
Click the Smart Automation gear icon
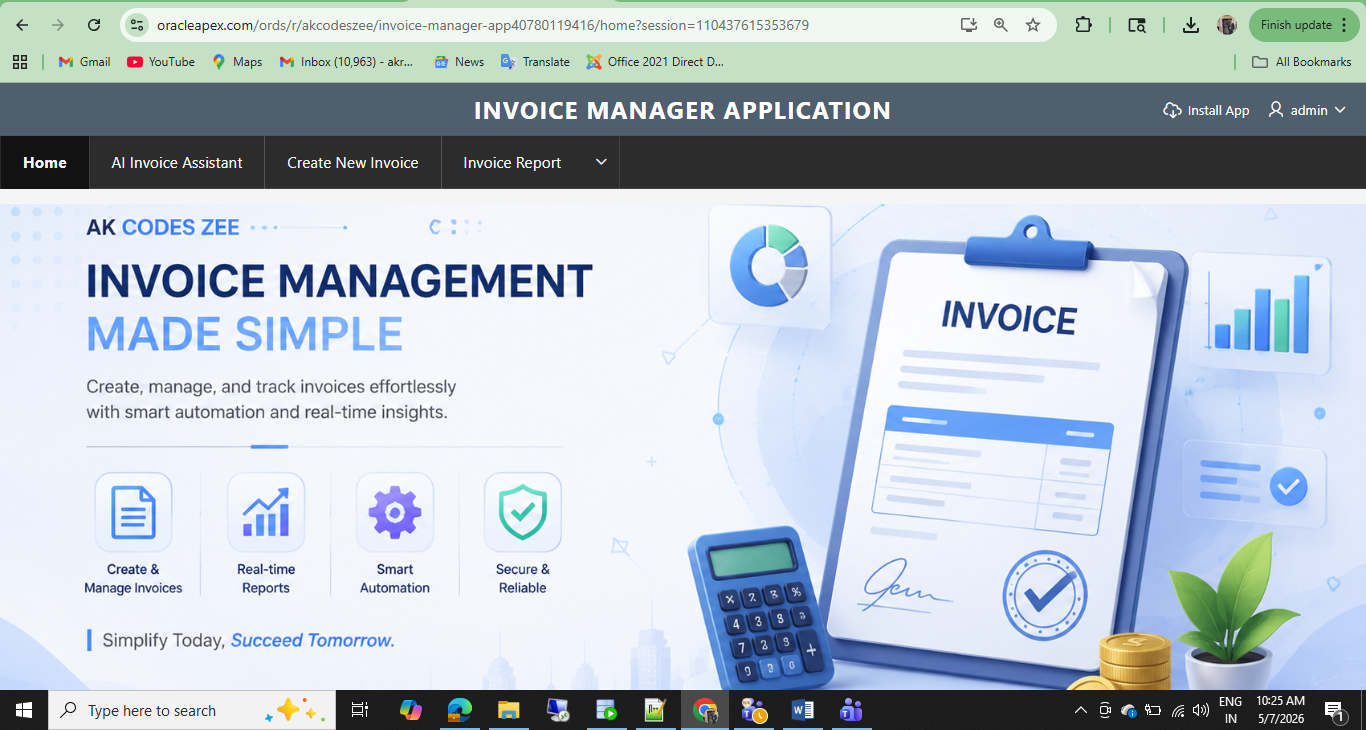click(395, 512)
